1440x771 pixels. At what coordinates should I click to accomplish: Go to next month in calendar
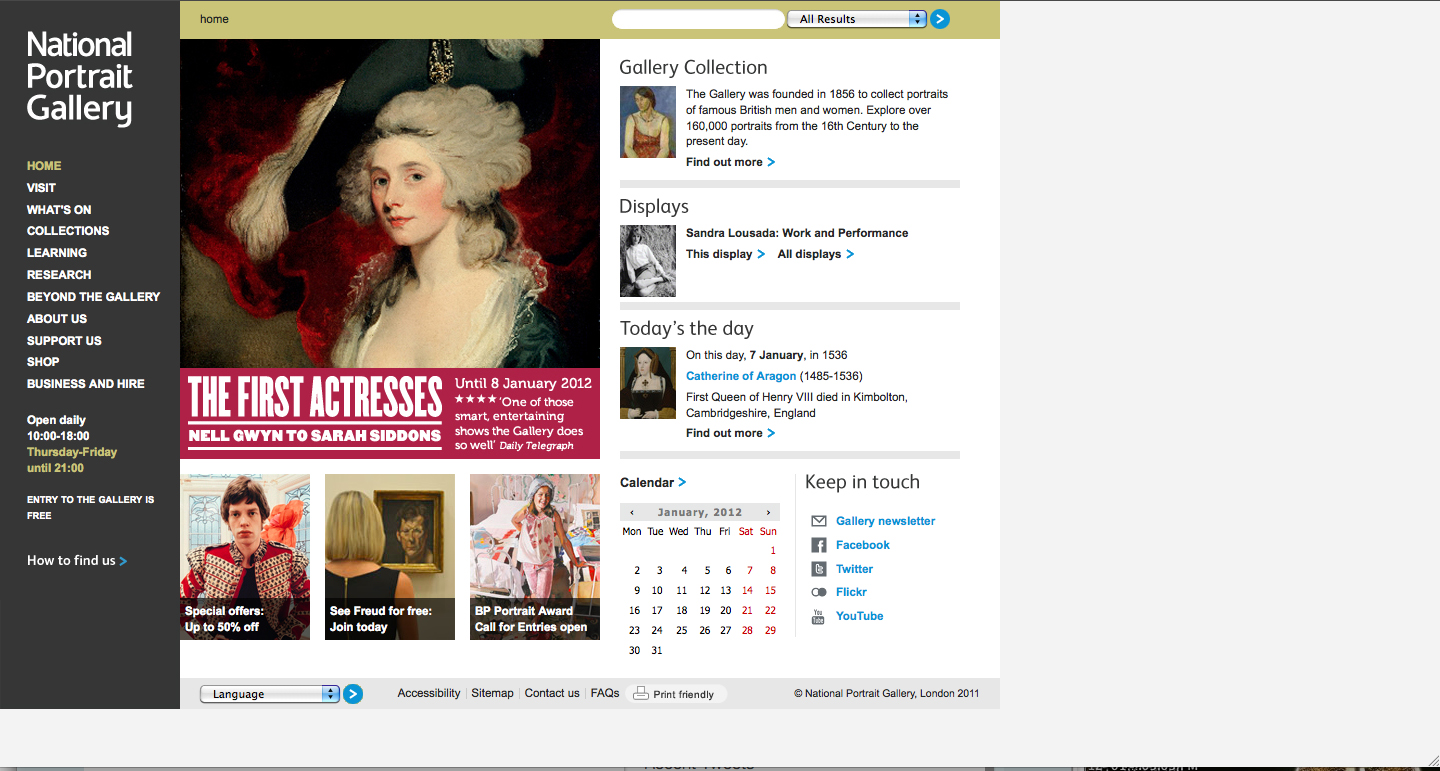[768, 513]
